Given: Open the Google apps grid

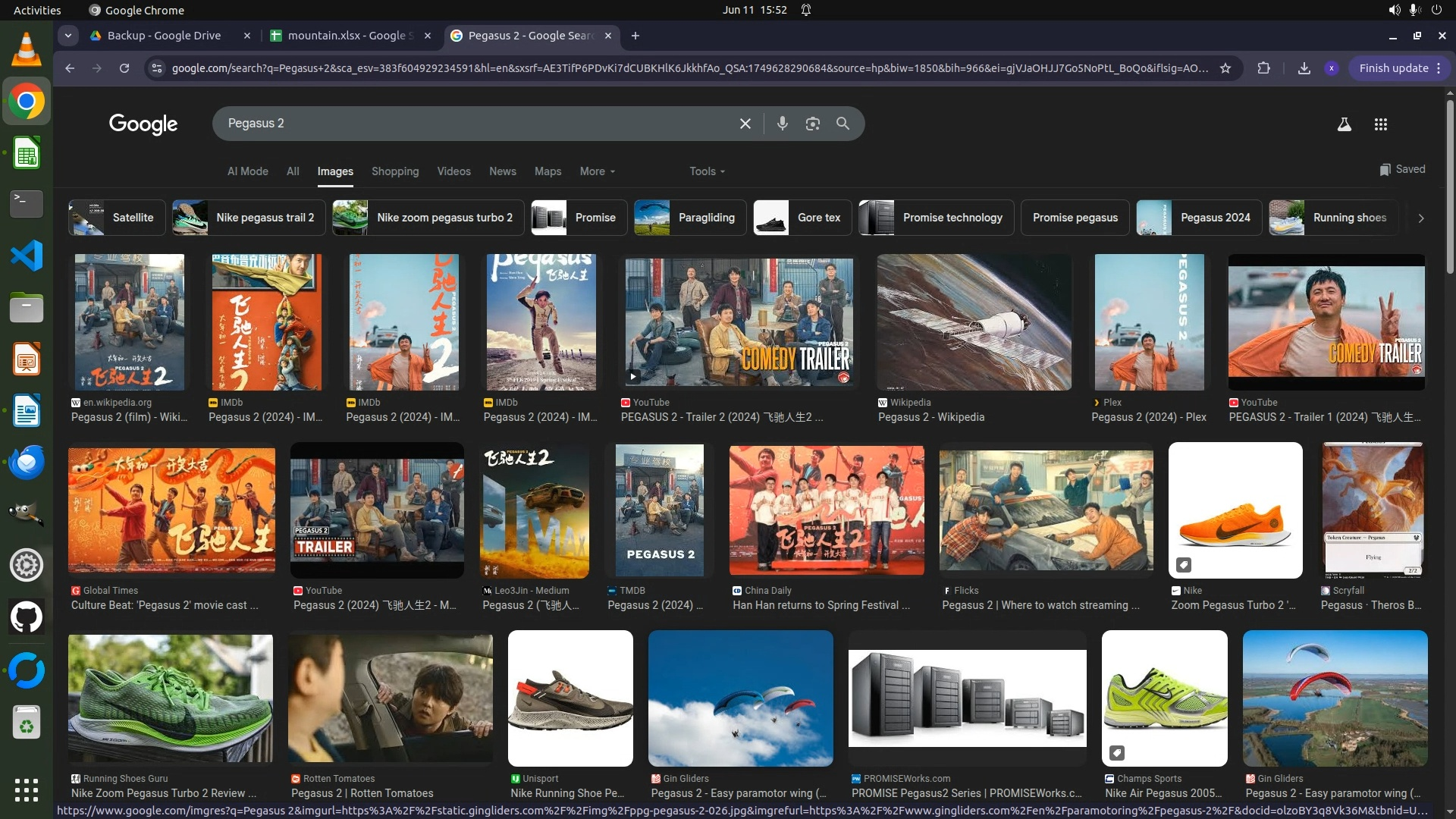Looking at the screenshot, I should tap(1380, 124).
